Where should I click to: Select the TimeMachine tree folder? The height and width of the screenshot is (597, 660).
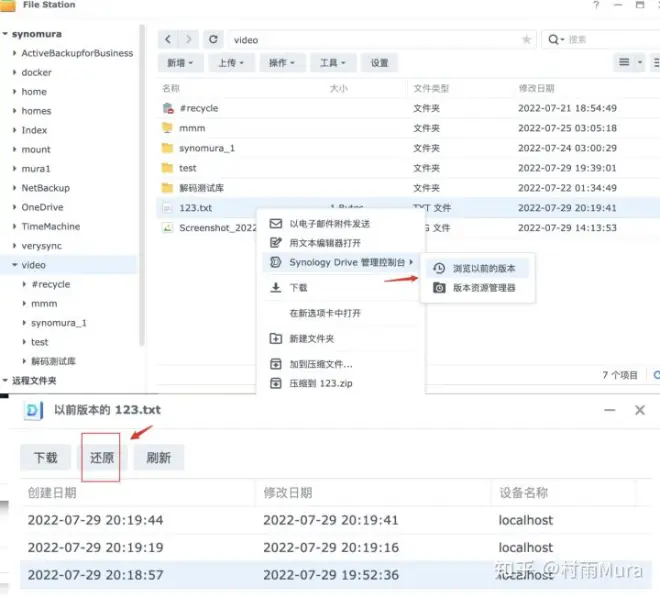[x=51, y=227]
